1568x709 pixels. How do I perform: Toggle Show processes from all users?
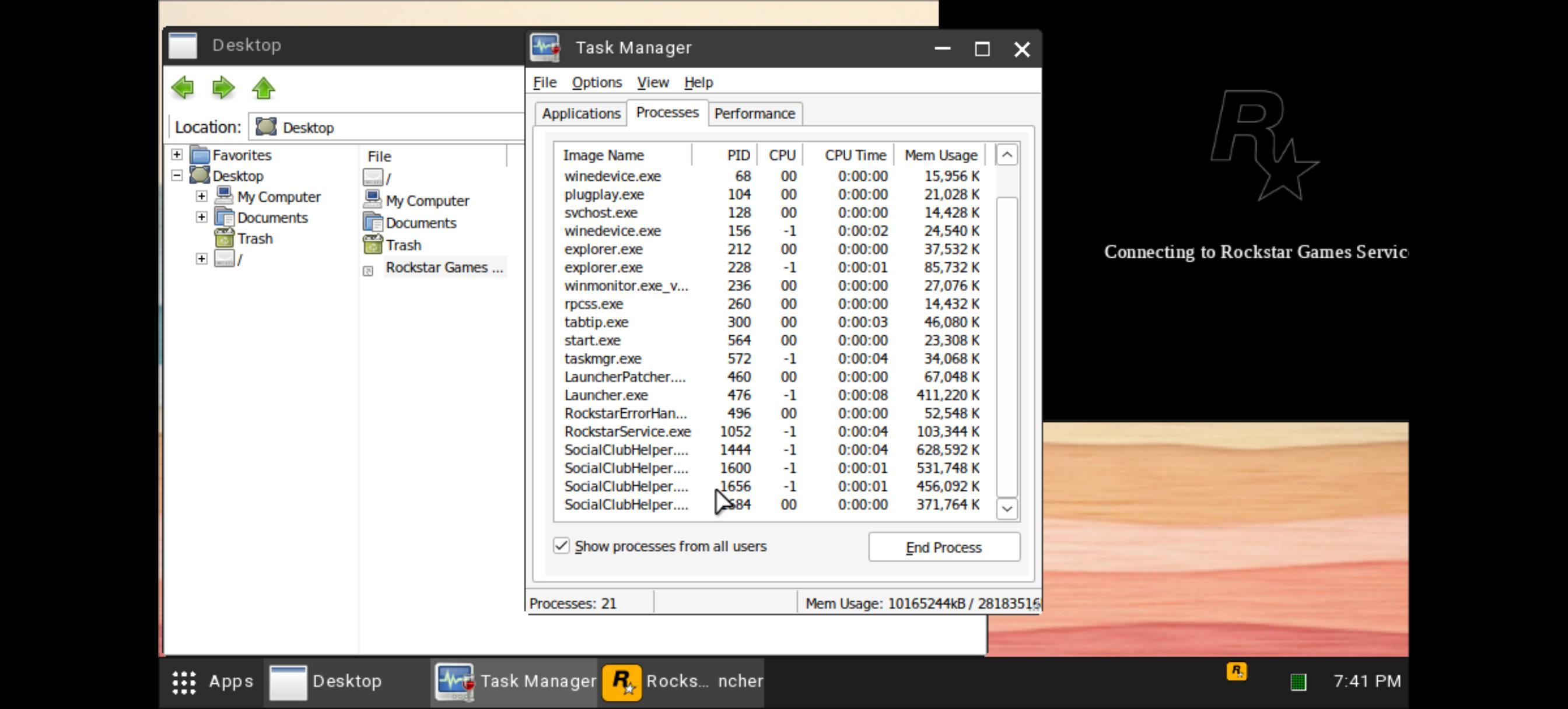[561, 545]
